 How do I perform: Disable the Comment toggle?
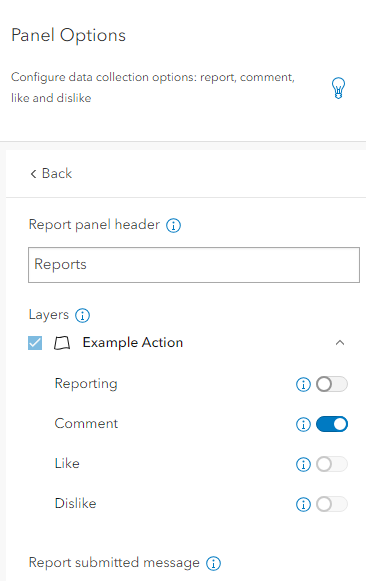[332, 424]
